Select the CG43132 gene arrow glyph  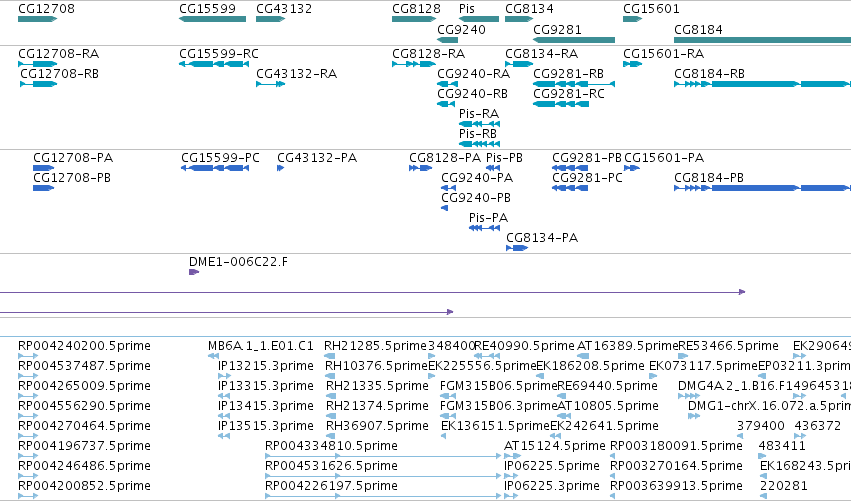point(270,19)
